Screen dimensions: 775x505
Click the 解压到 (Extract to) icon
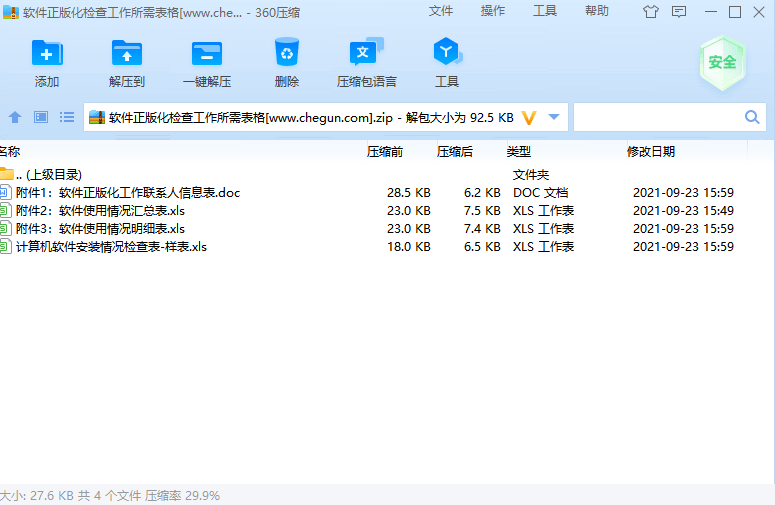127,53
